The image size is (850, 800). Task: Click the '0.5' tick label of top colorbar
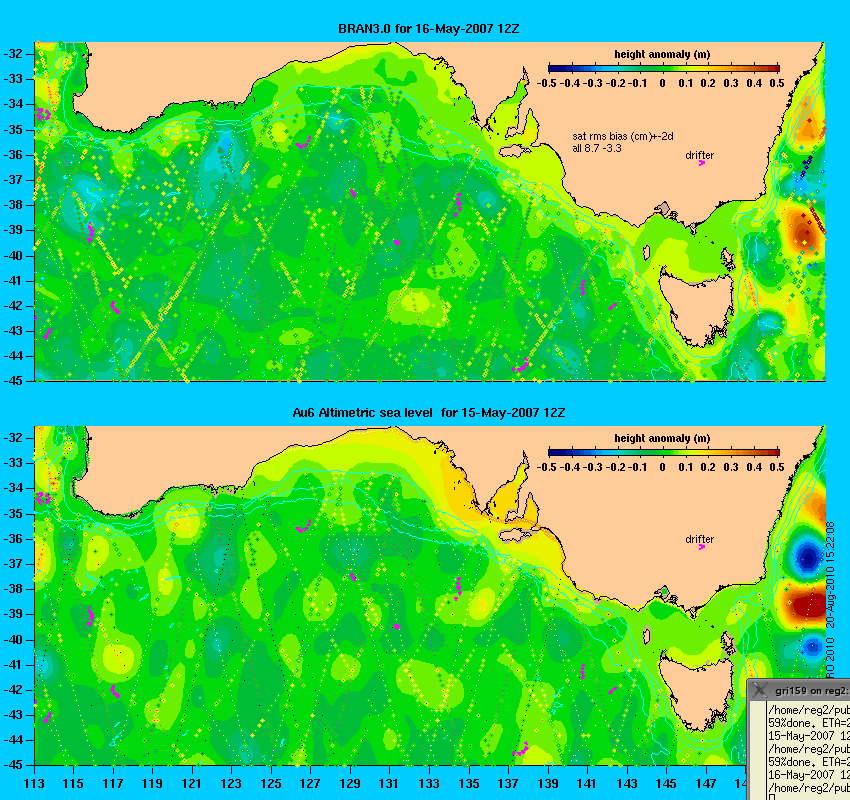click(x=777, y=83)
